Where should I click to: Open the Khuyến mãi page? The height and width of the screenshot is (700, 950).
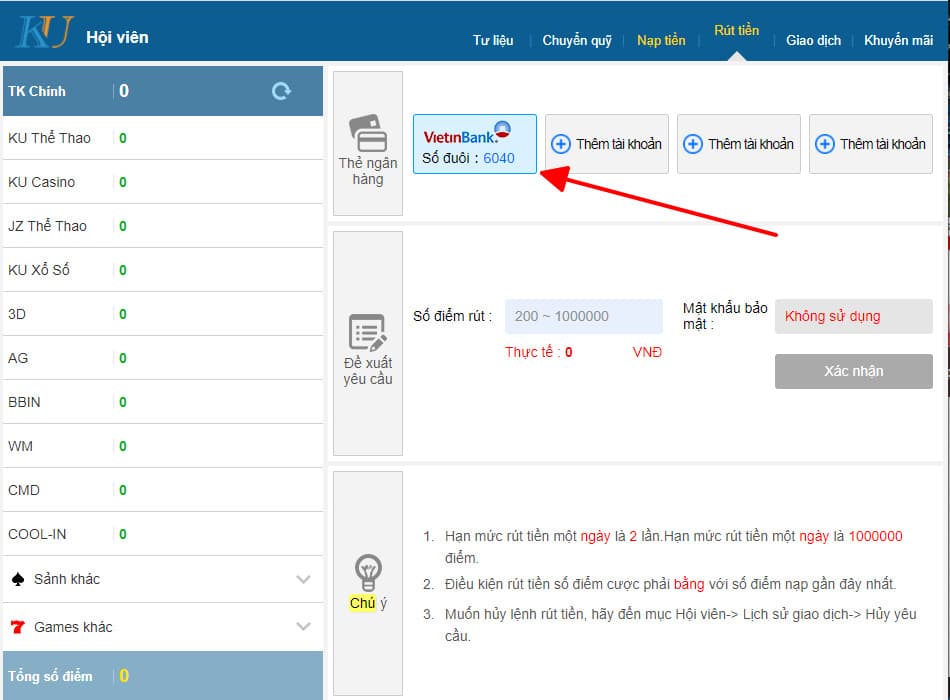[x=897, y=41]
